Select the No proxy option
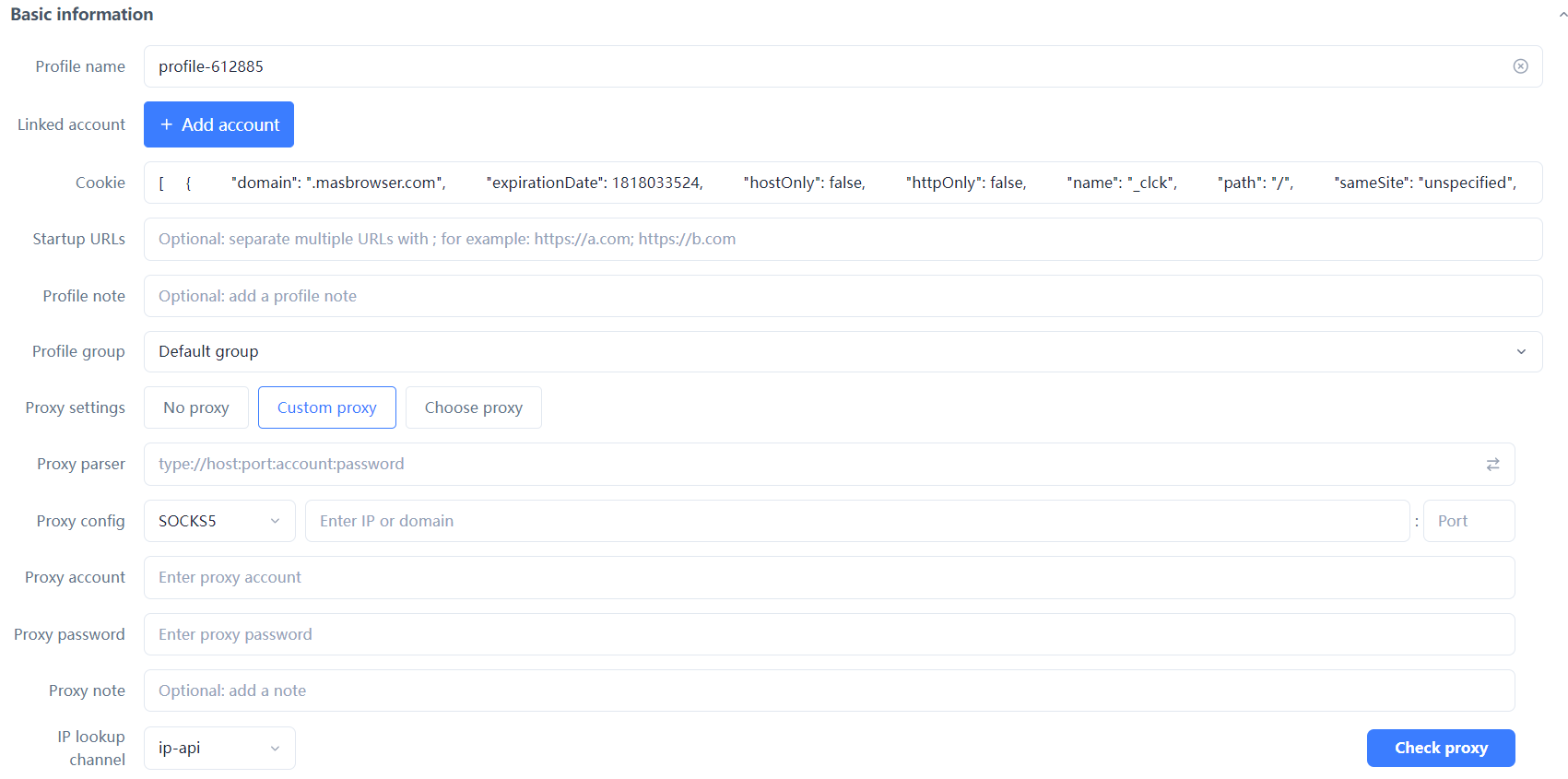 point(196,407)
